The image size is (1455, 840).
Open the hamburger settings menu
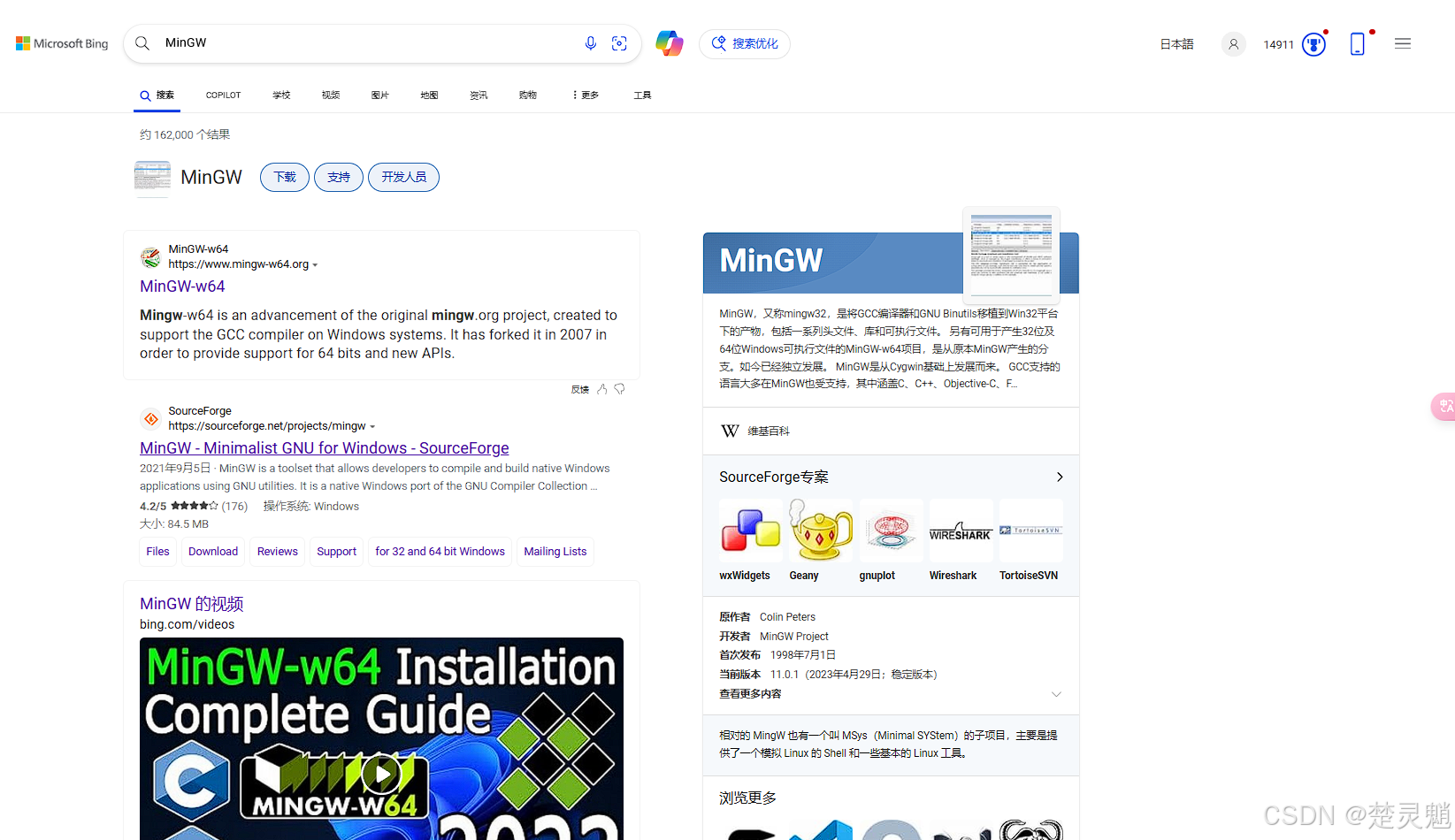coord(1403,43)
